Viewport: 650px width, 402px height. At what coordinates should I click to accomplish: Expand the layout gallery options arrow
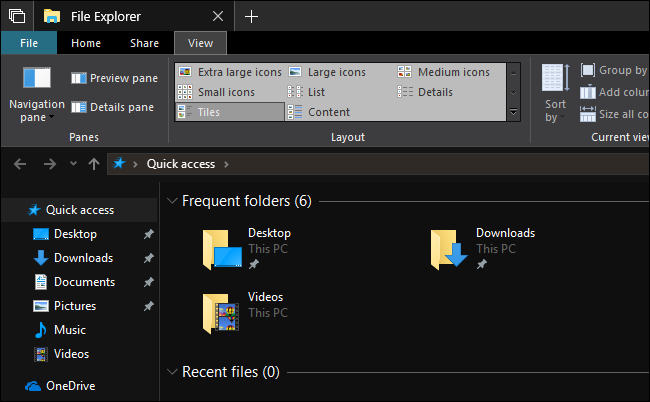(x=514, y=112)
